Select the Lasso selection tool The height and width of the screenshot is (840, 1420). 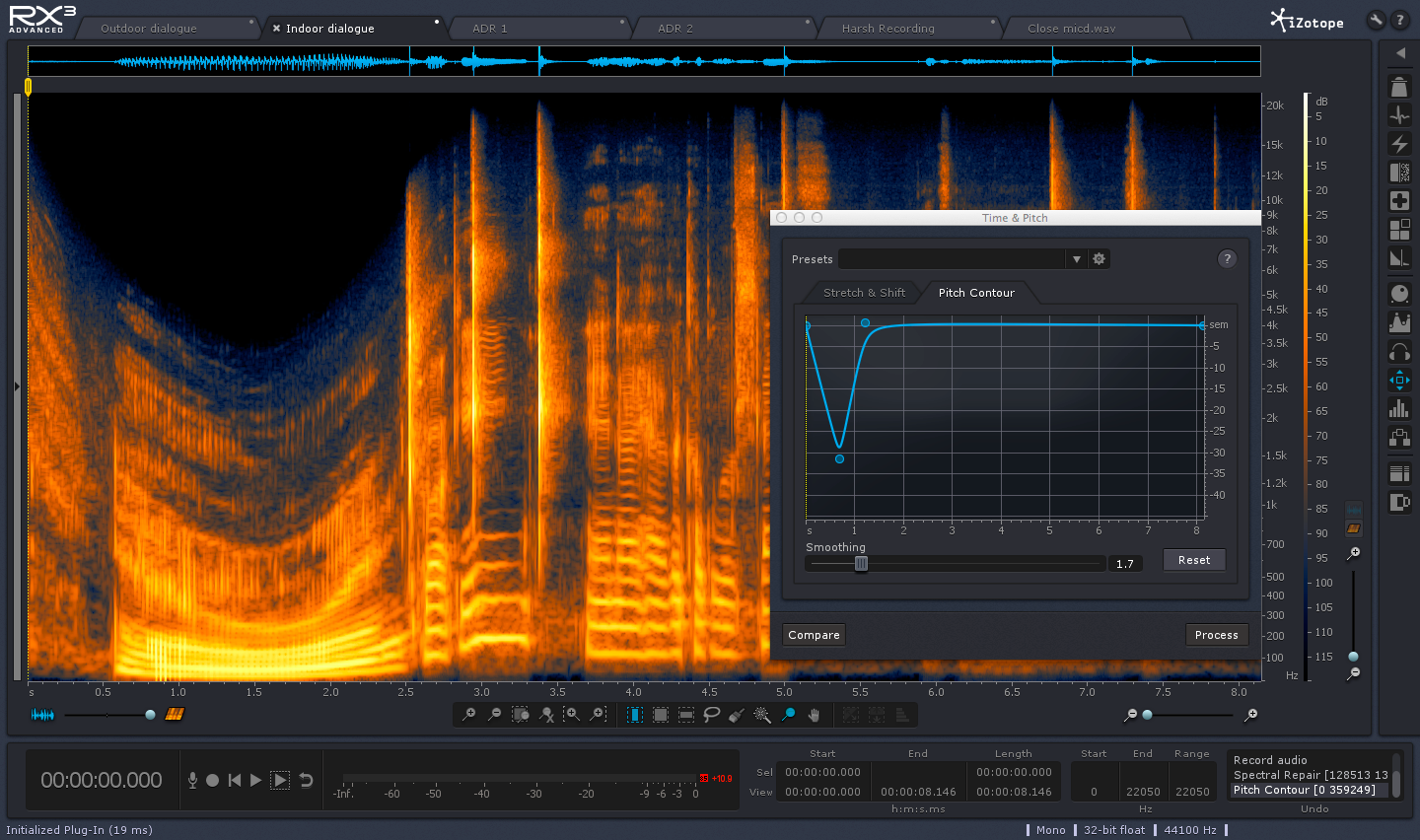[x=711, y=715]
